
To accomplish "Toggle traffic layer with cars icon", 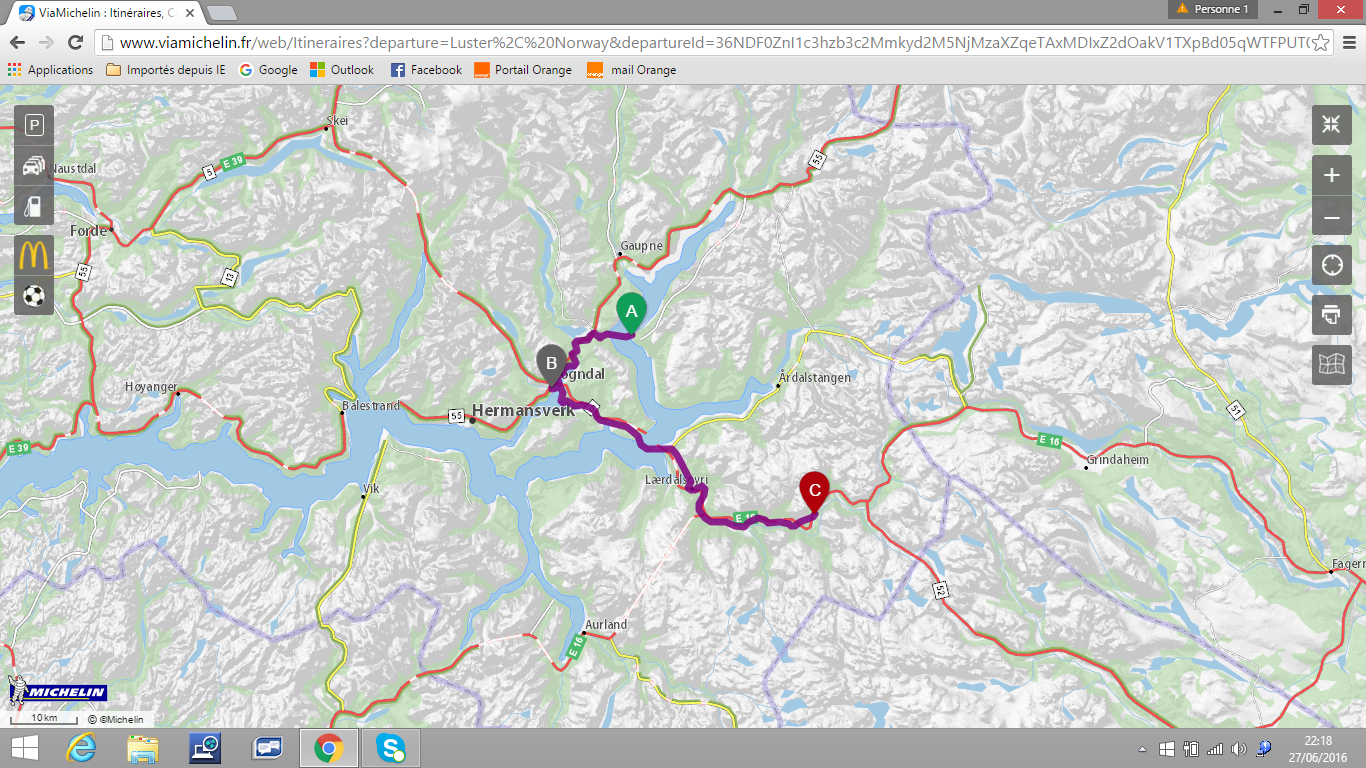I will pyautogui.click(x=34, y=166).
